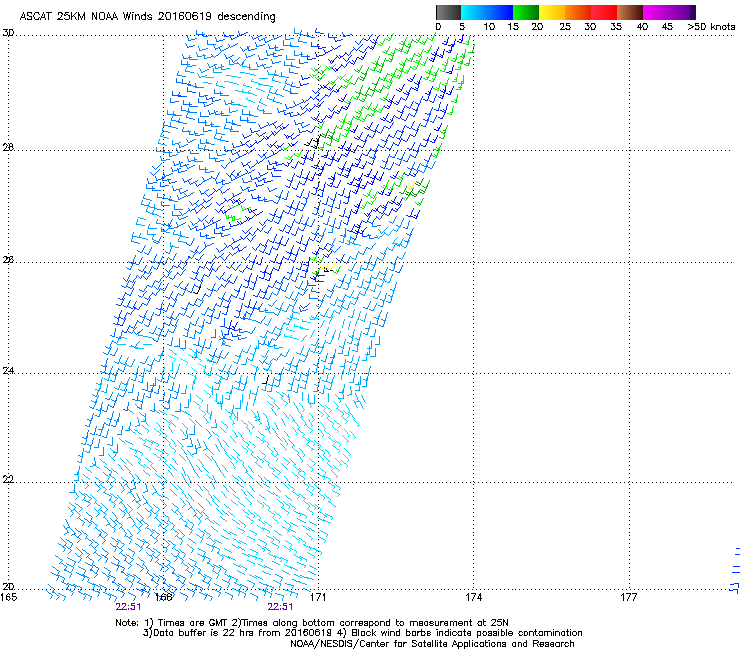Viewport: 740px width, 650px height.
Task: Click the 'NOAA/NESDIS/Center for Satellite Applications and Research' credit
Action: click(x=432, y=644)
